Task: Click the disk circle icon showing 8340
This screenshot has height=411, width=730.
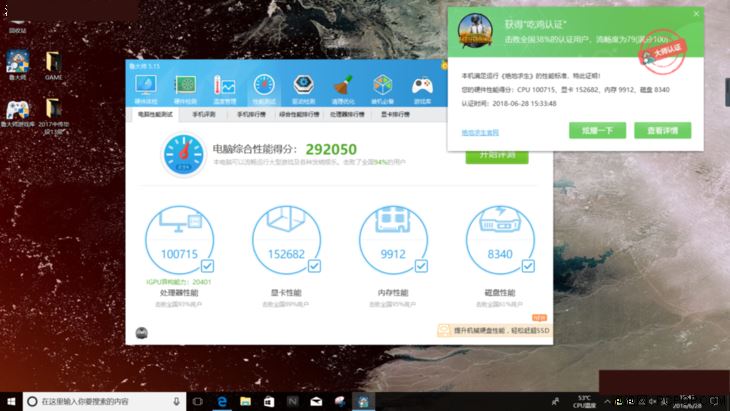Action: coord(500,240)
